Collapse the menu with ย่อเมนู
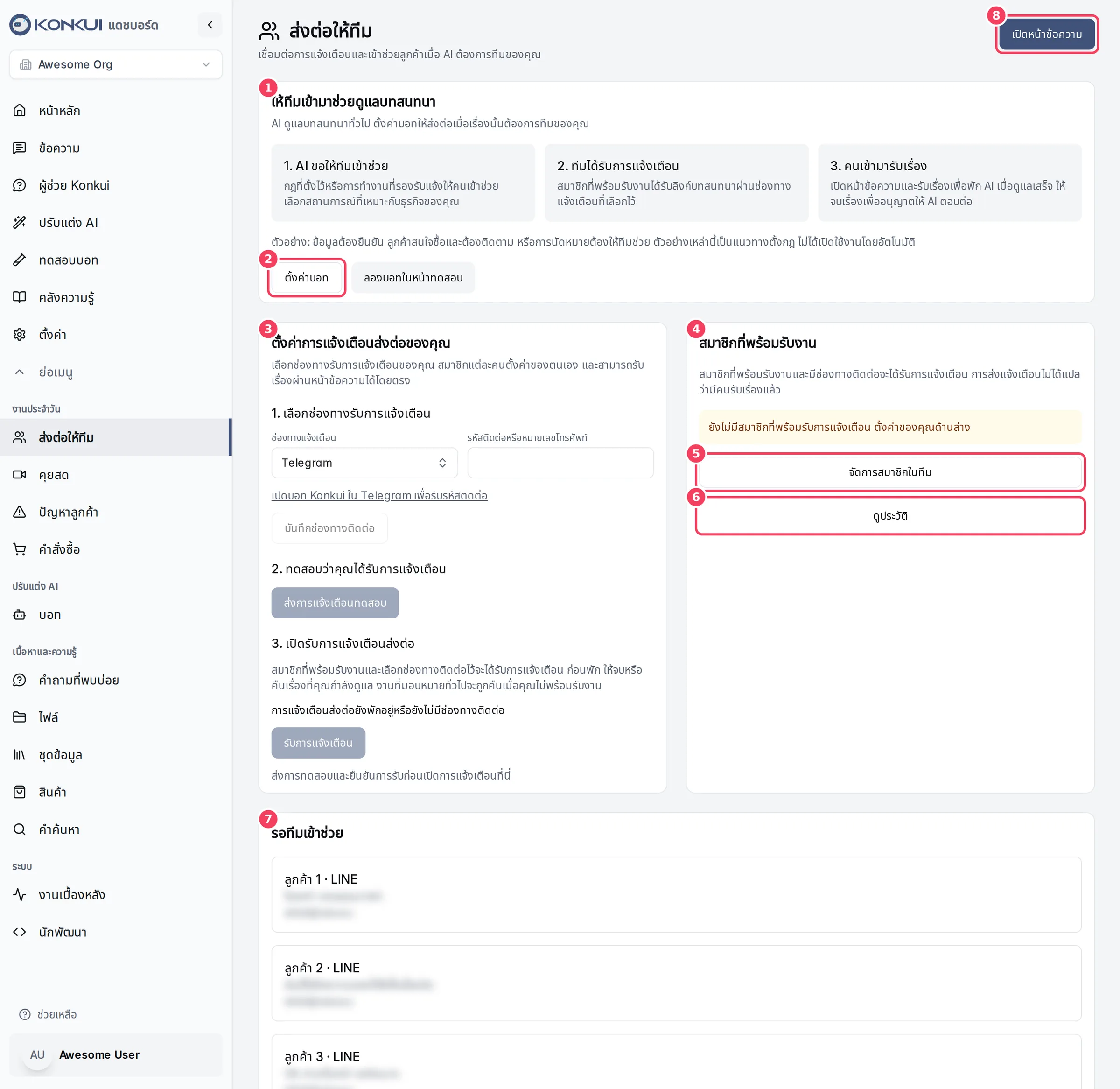 (115, 372)
